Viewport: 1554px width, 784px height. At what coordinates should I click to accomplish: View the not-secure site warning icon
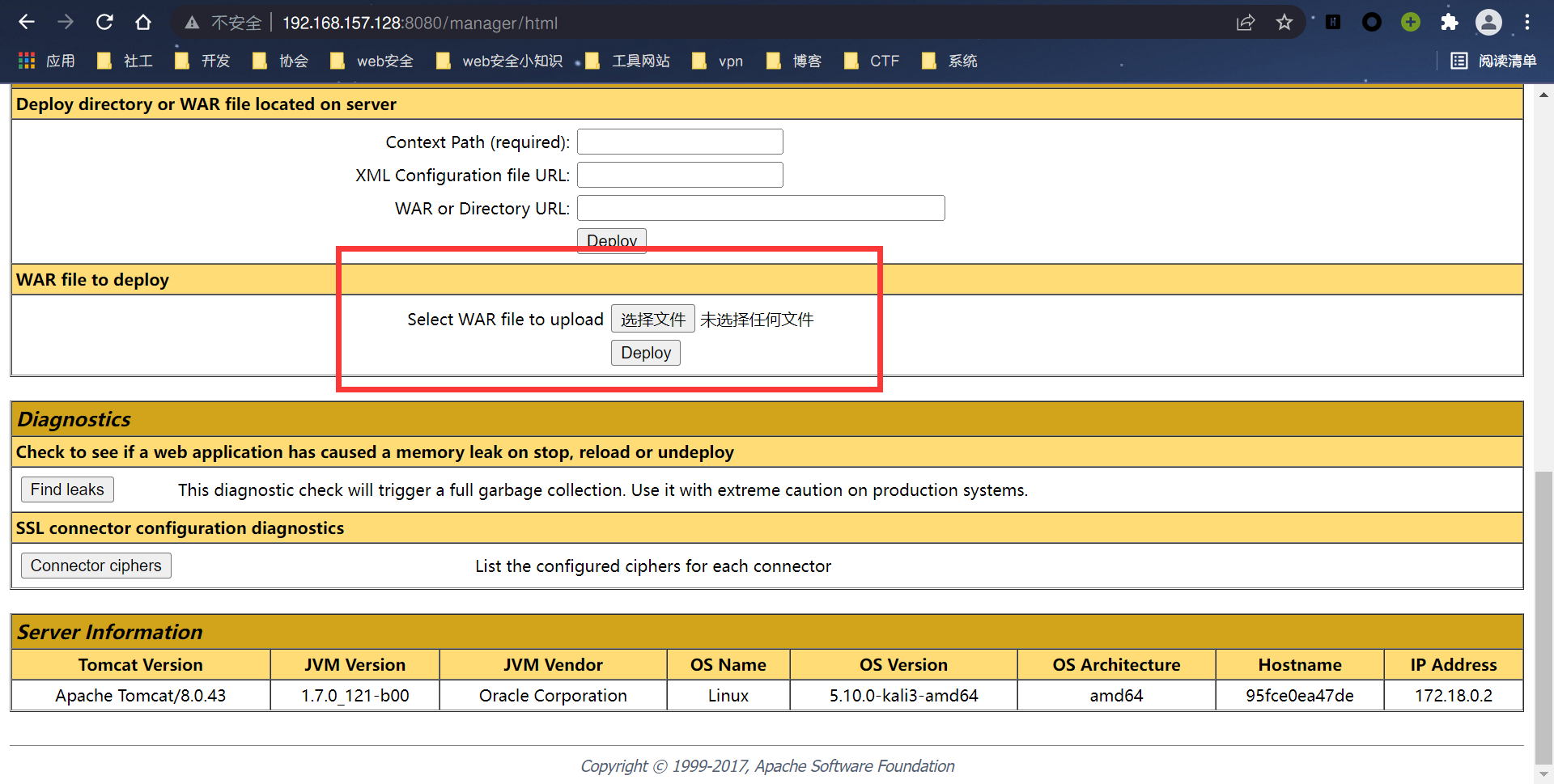(x=192, y=23)
